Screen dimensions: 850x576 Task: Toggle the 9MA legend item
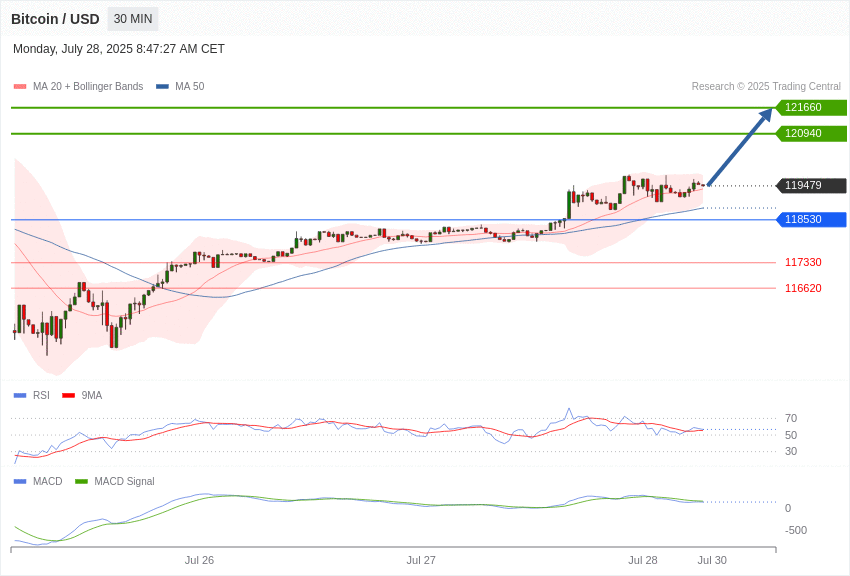[x=82, y=396]
